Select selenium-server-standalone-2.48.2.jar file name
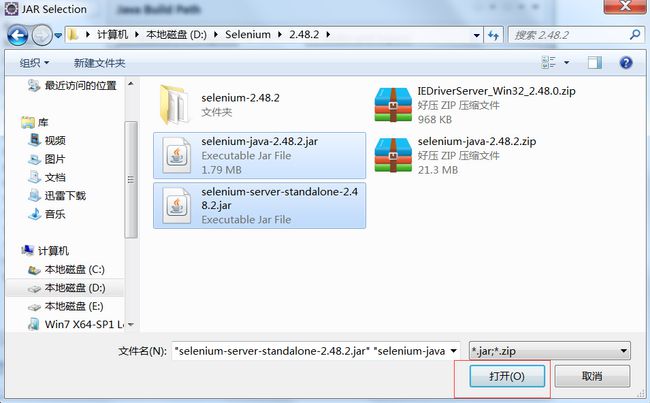 tap(279, 198)
